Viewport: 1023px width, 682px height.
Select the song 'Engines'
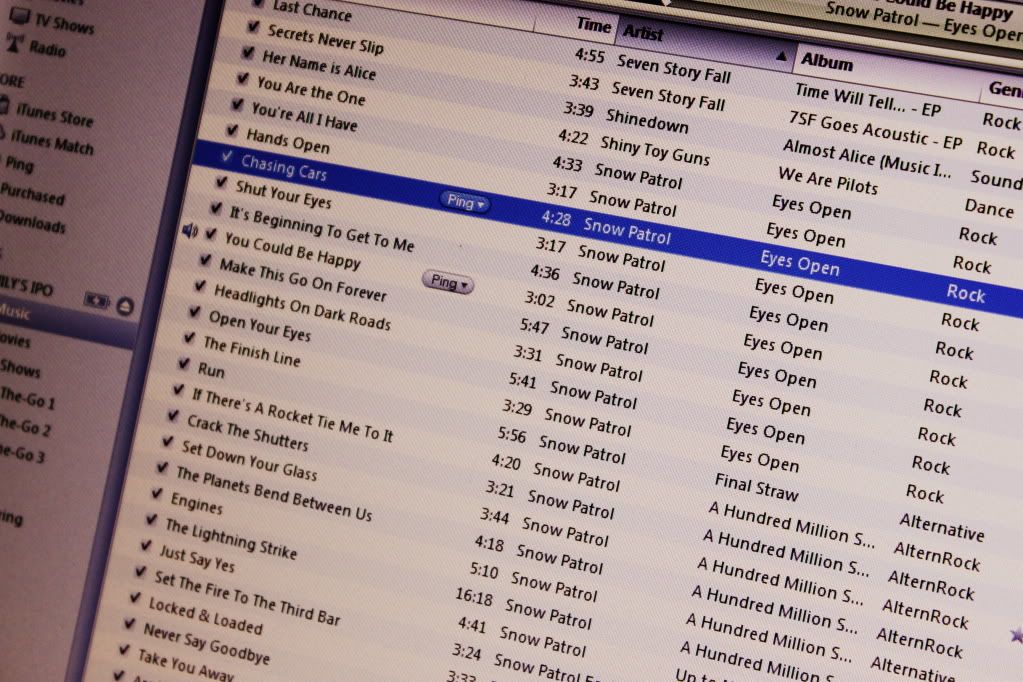tap(196, 503)
